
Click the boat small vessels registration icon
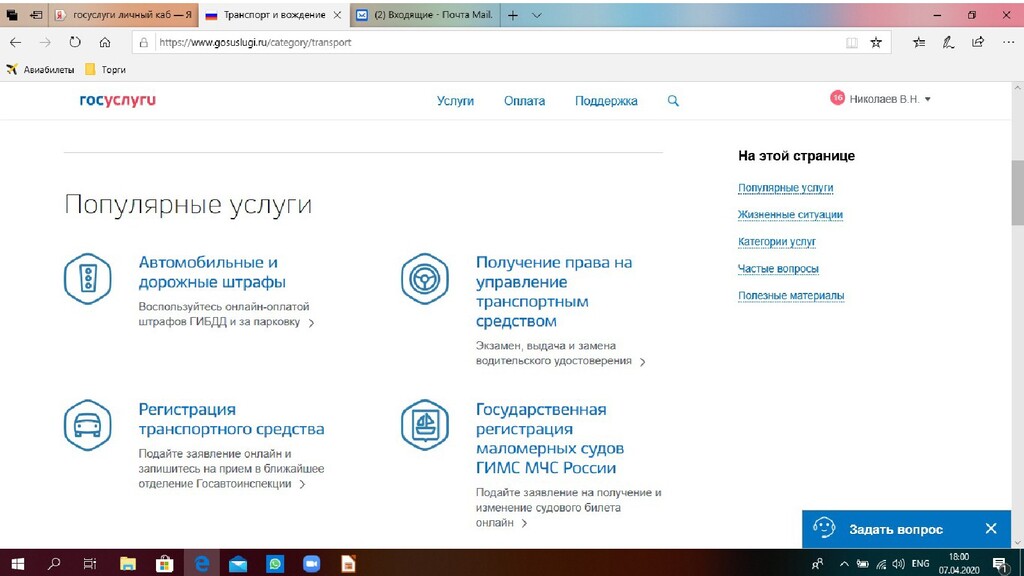[424, 425]
